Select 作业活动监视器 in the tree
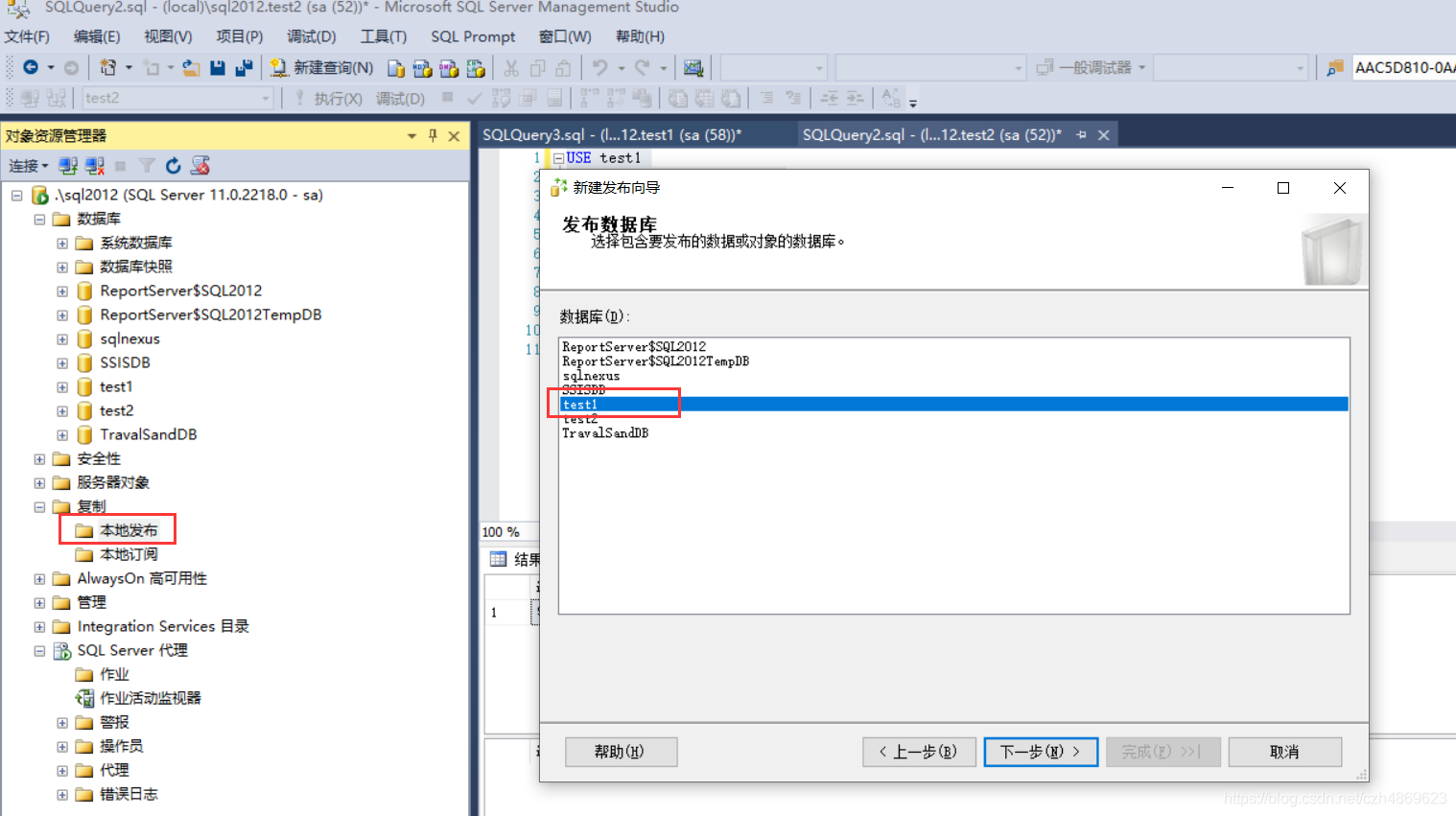Image resolution: width=1456 pixels, height=816 pixels. point(151,698)
